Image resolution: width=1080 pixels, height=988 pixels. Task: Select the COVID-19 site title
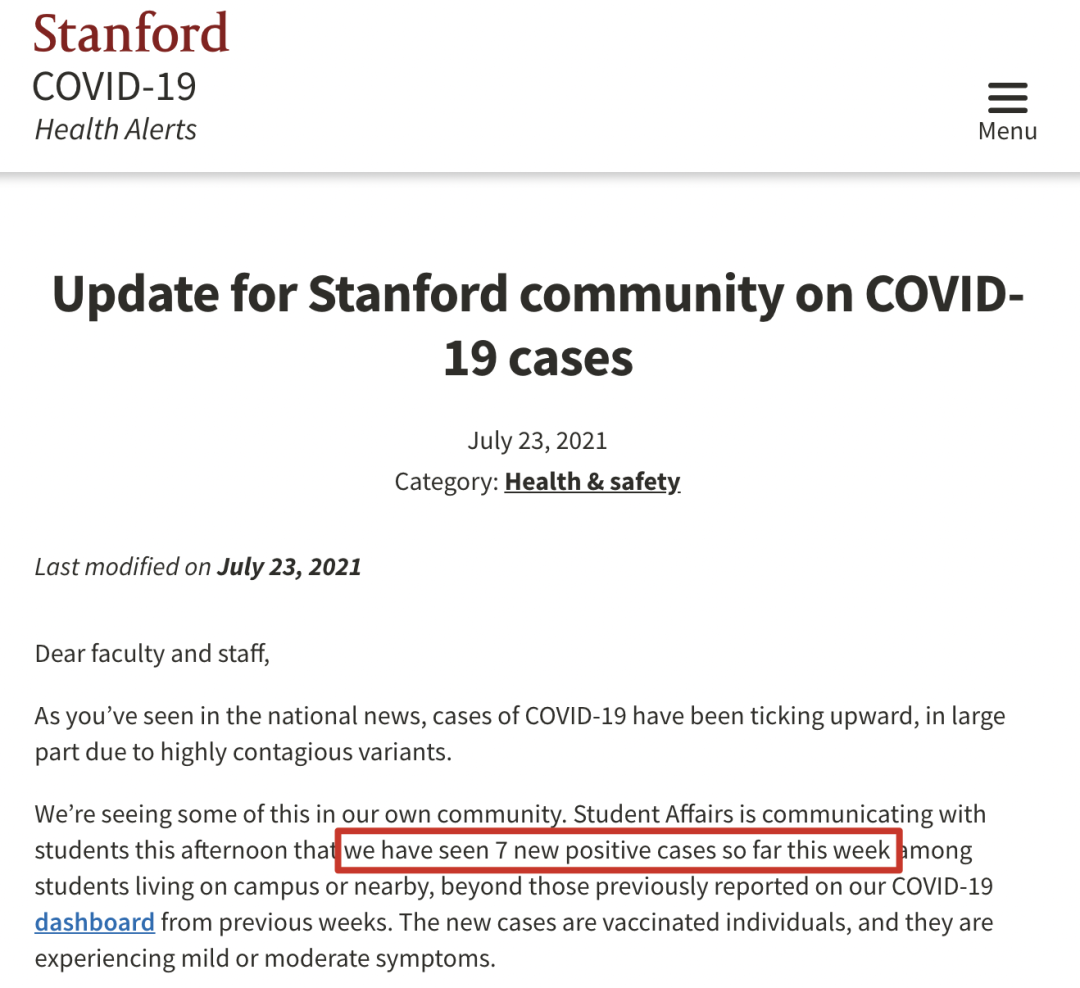pos(114,87)
